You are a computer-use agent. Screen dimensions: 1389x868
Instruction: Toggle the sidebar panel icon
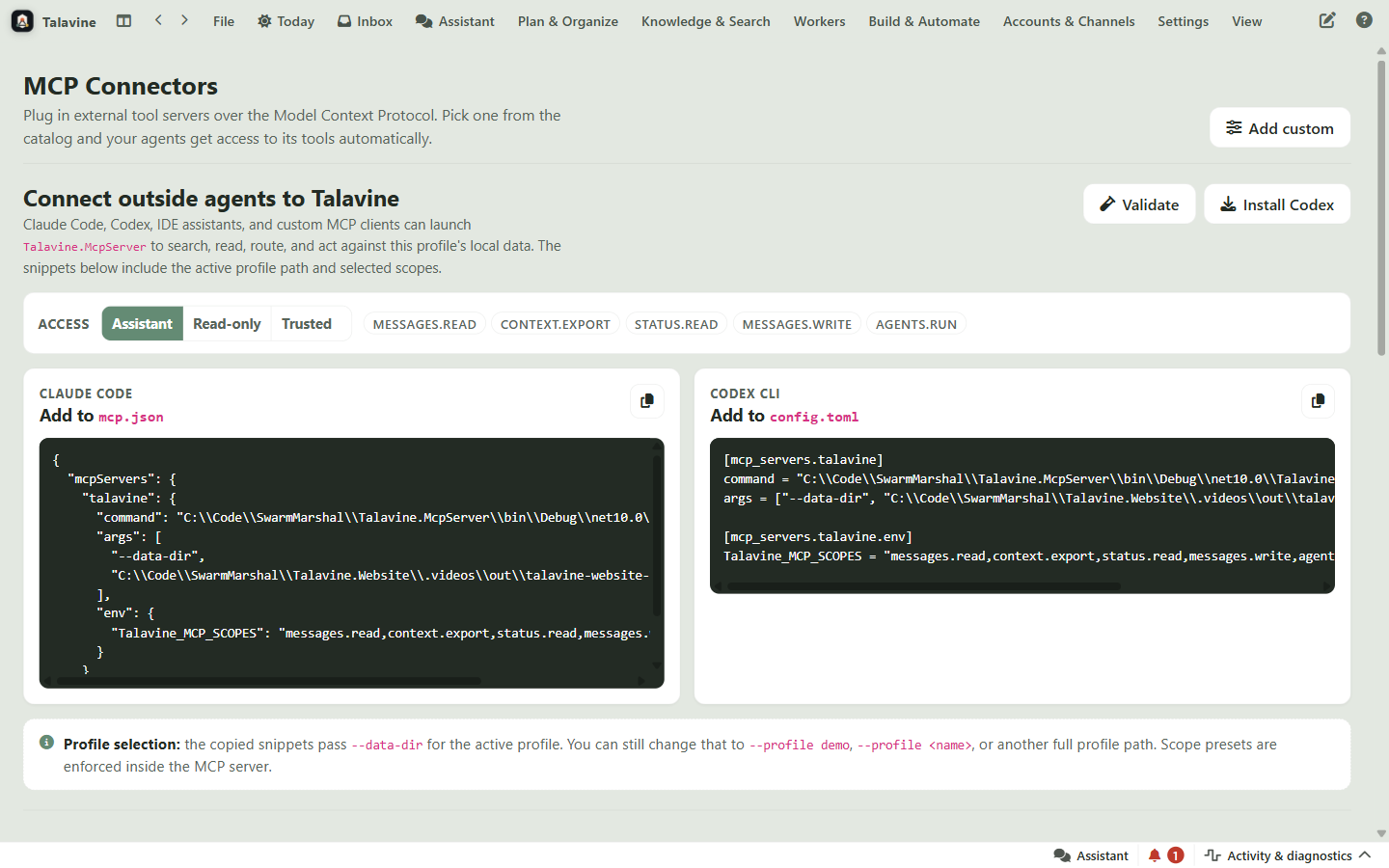(x=123, y=20)
